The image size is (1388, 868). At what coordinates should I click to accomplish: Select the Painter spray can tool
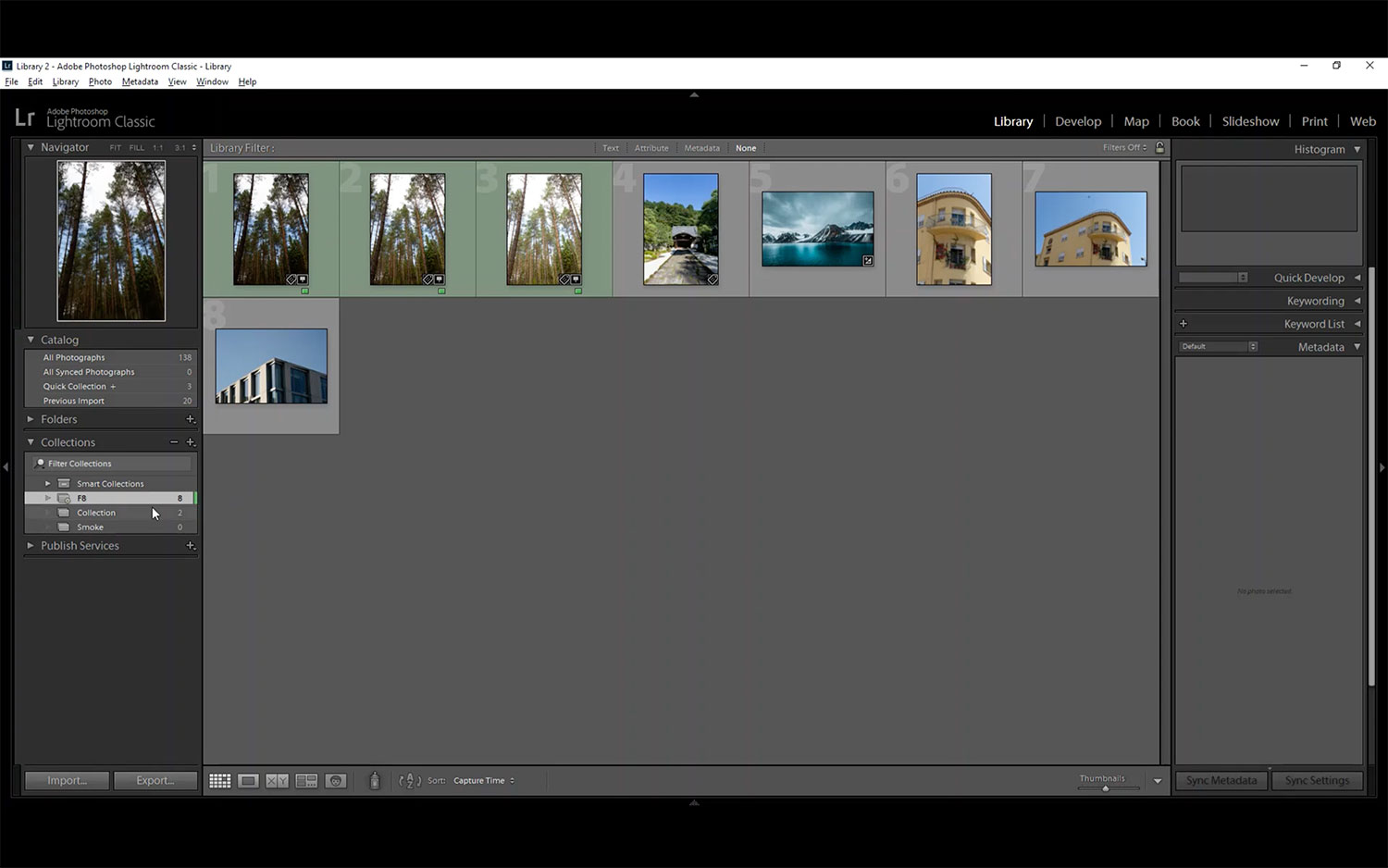tap(375, 781)
